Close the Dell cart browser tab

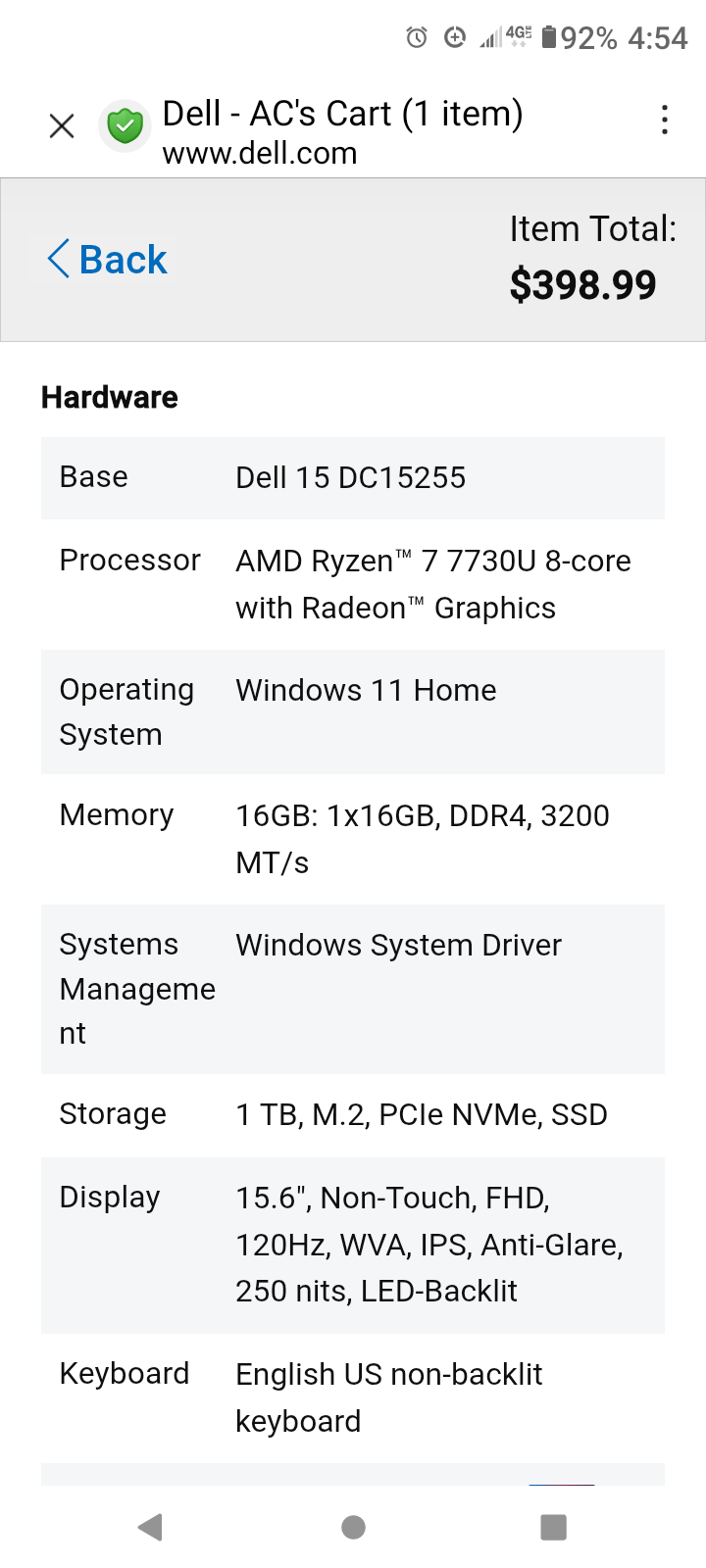click(62, 125)
